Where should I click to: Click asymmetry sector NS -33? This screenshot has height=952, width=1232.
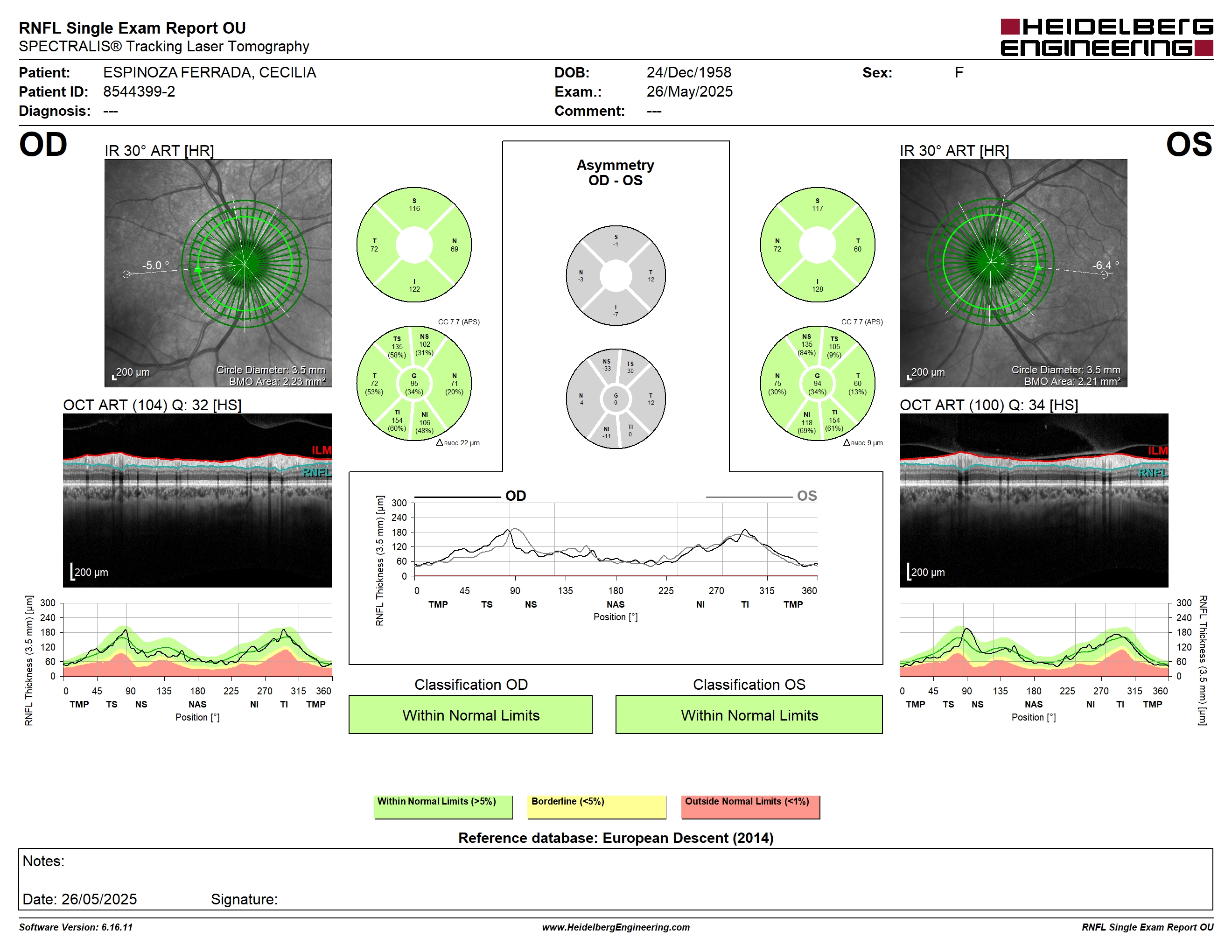pos(606,365)
